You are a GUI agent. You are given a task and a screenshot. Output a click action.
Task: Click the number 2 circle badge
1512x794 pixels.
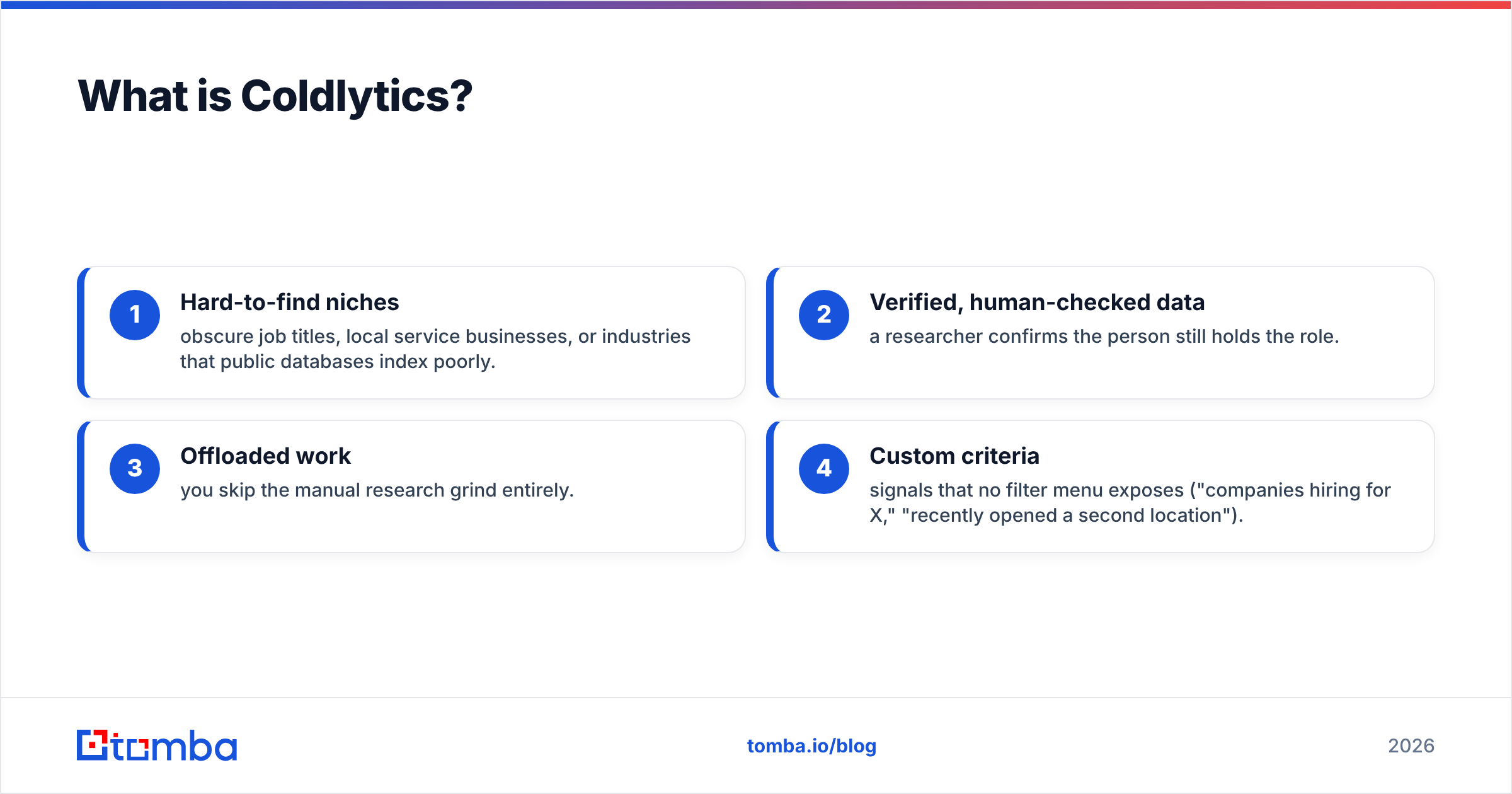coord(824,315)
